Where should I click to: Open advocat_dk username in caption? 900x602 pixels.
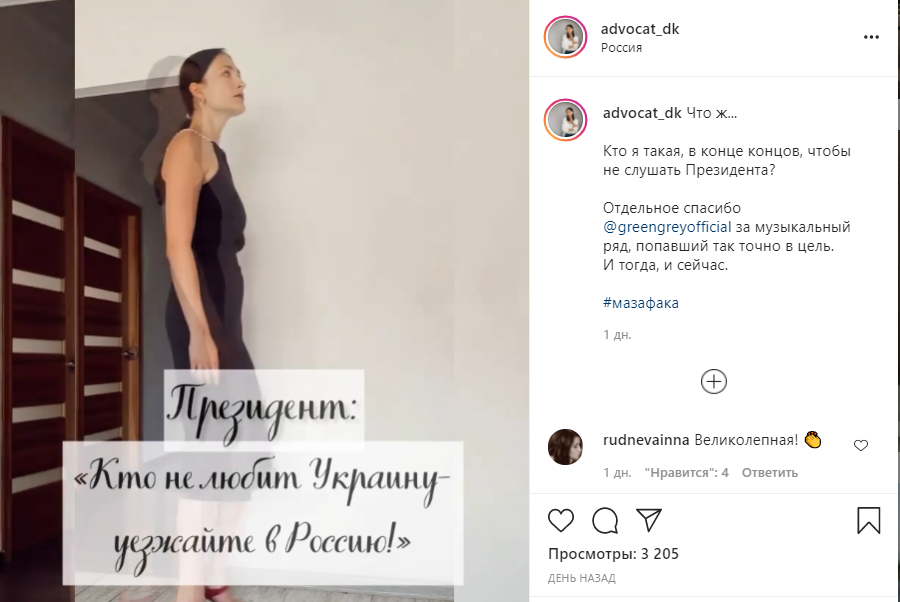pyautogui.click(x=642, y=113)
